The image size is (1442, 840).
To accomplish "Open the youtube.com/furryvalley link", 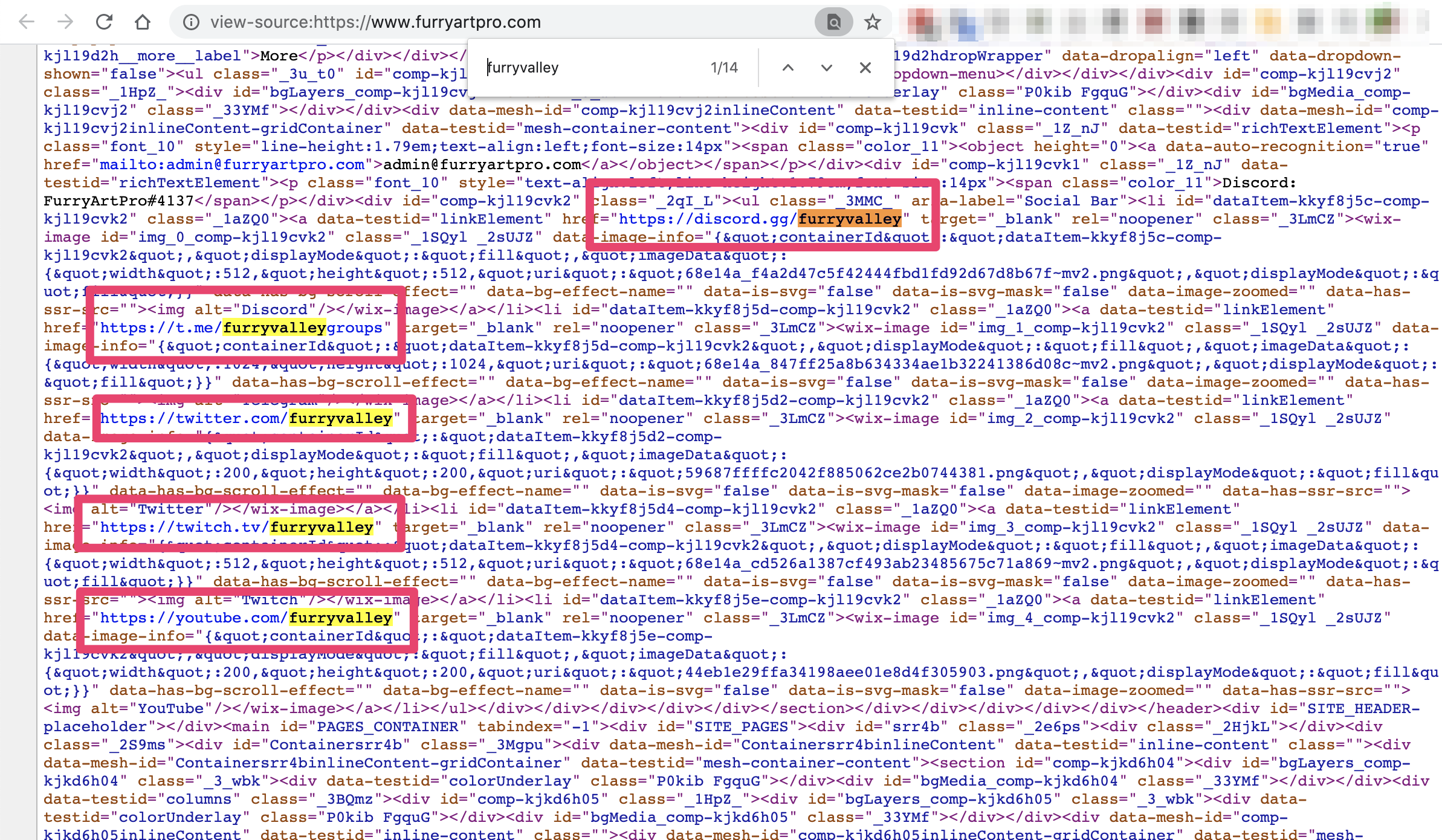I will 246,618.
